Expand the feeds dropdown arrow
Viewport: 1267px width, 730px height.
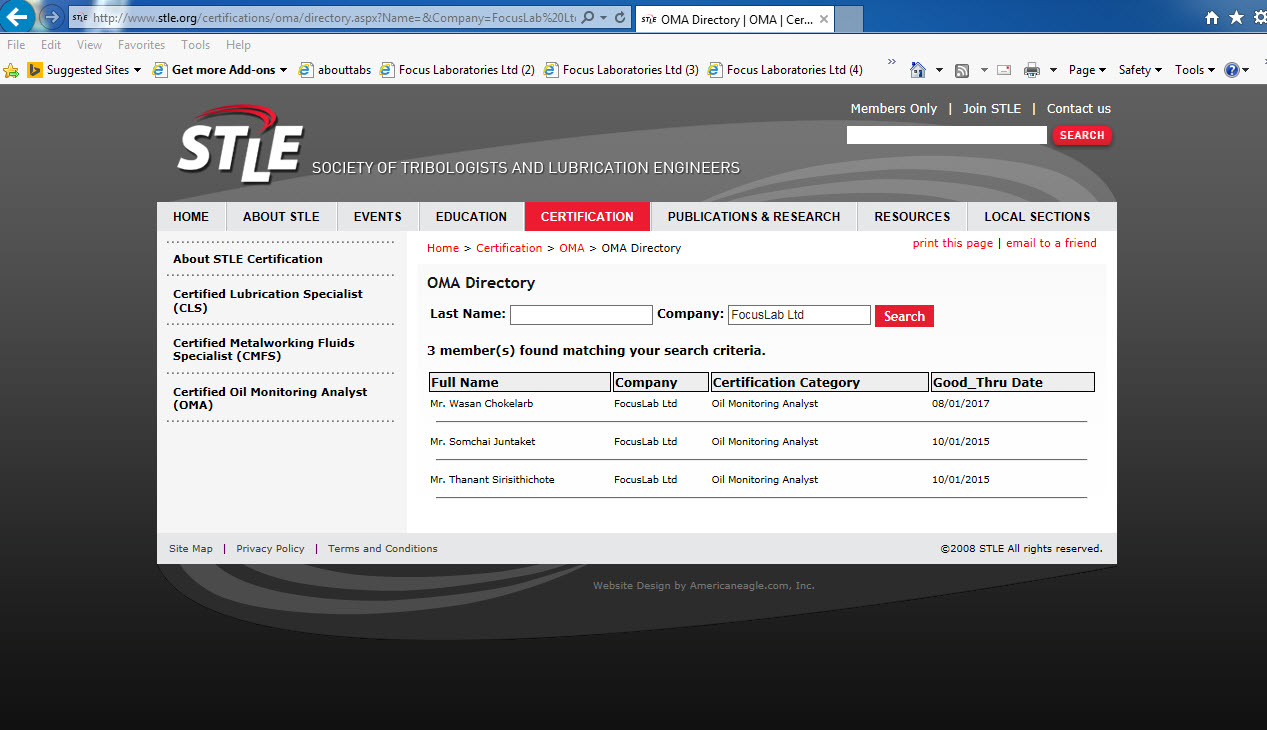pos(984,70)
